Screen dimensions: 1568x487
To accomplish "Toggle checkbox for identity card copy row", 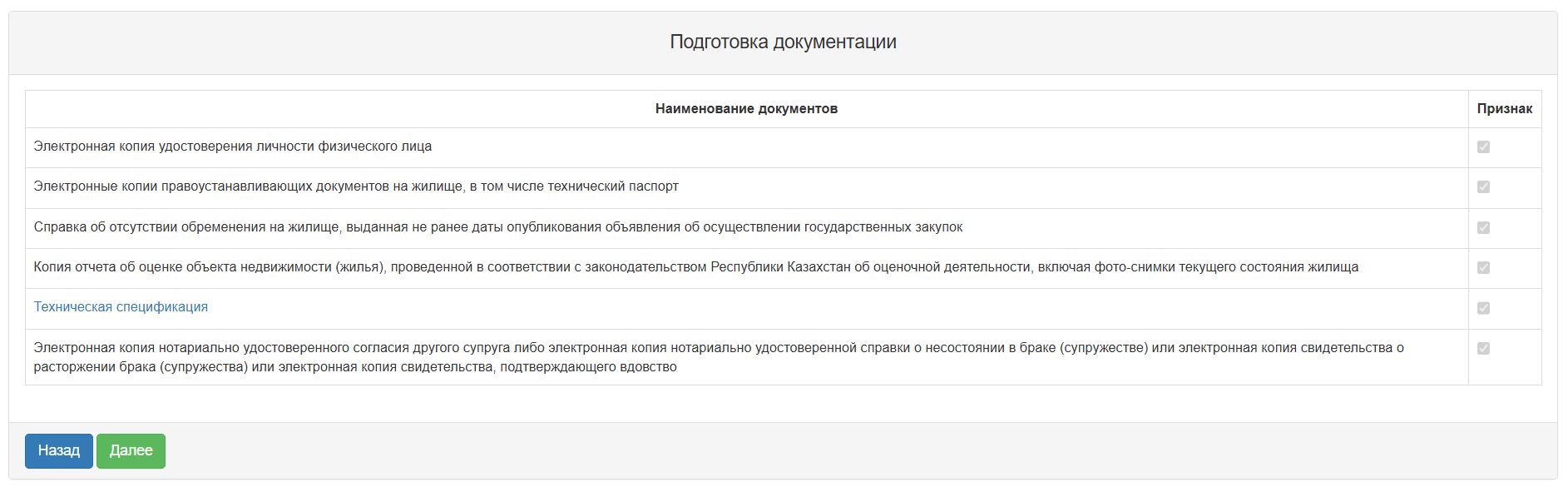I will (x=1483, y=147).
